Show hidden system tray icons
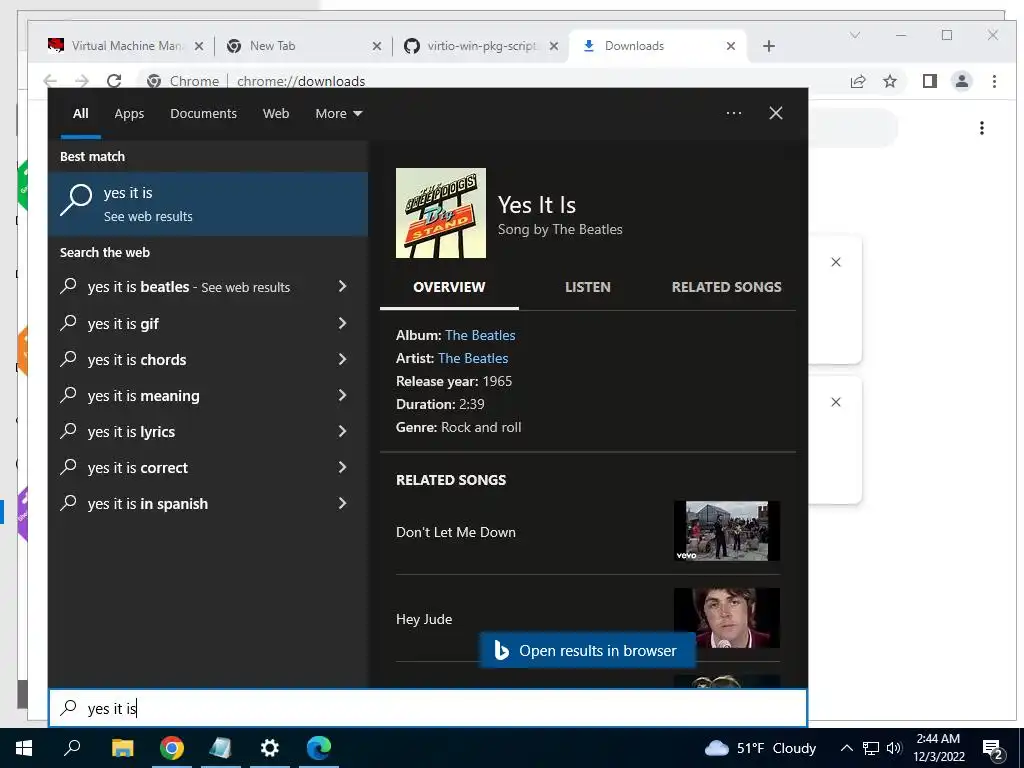Screen dimensions: 1024x768 pos(846,748)
